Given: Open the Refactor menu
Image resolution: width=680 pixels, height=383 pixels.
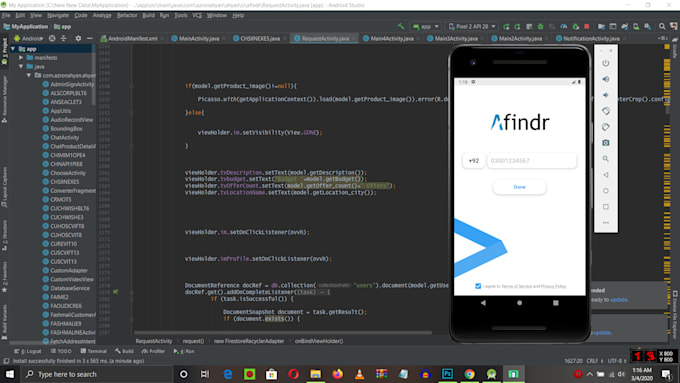Looking at the screenshot, I should click(127, 15).
